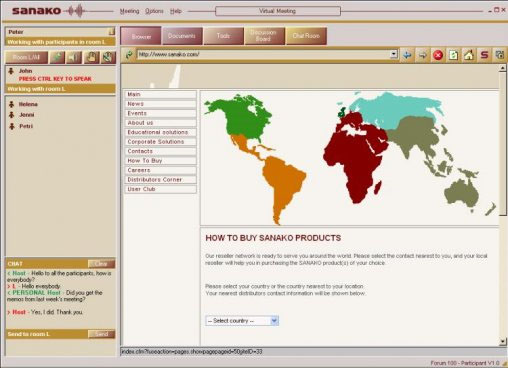Switch to the Discussion Board tab
Viewport: 508px width, 368px height.
pyautogui.click(x=265, y=36)
